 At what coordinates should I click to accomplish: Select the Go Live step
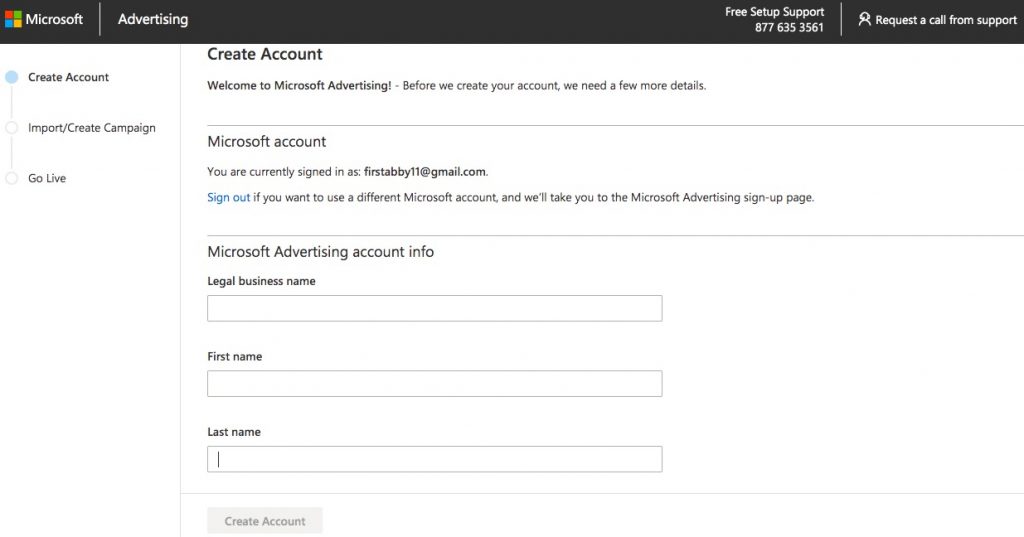47,178
